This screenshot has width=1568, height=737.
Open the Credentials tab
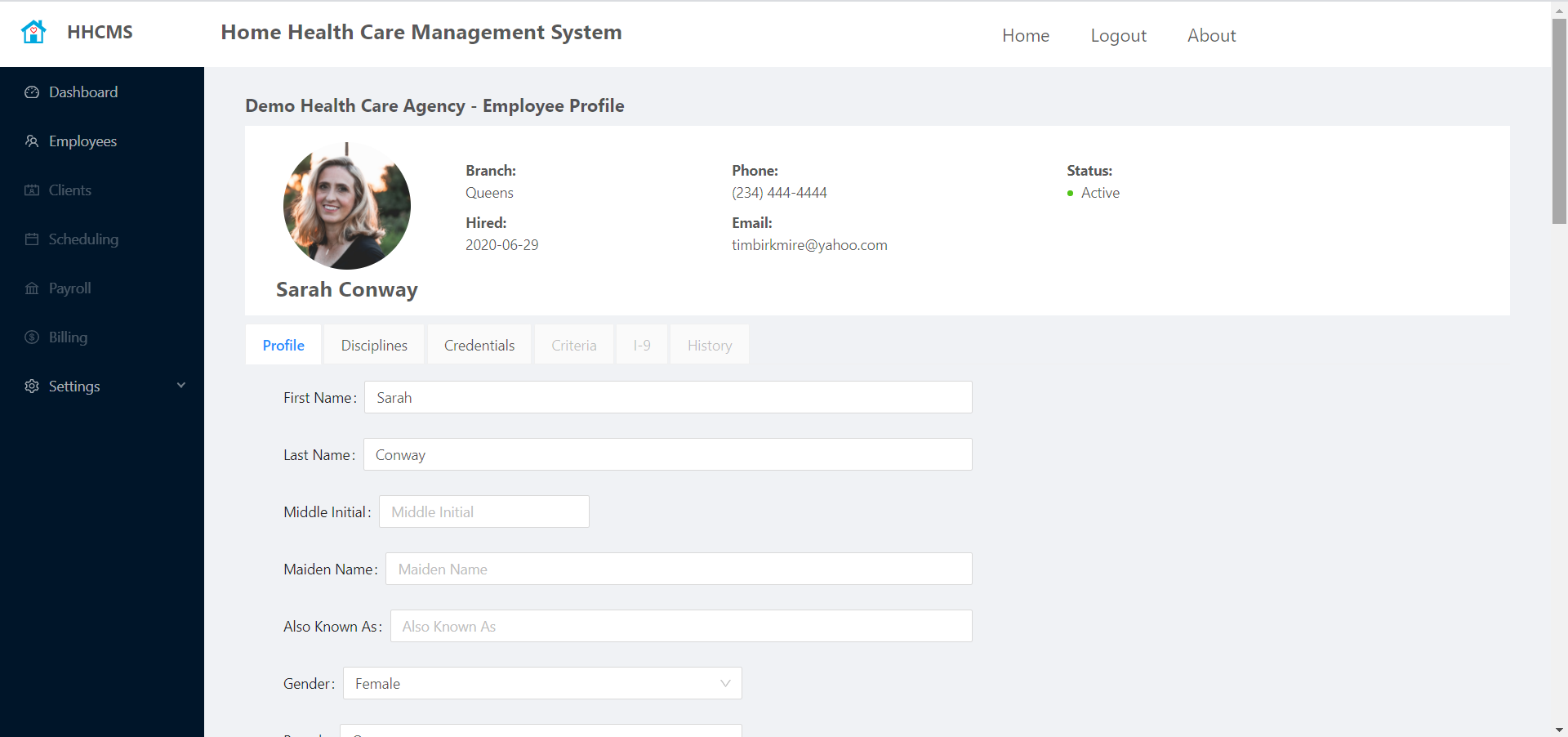pos(479,345)
